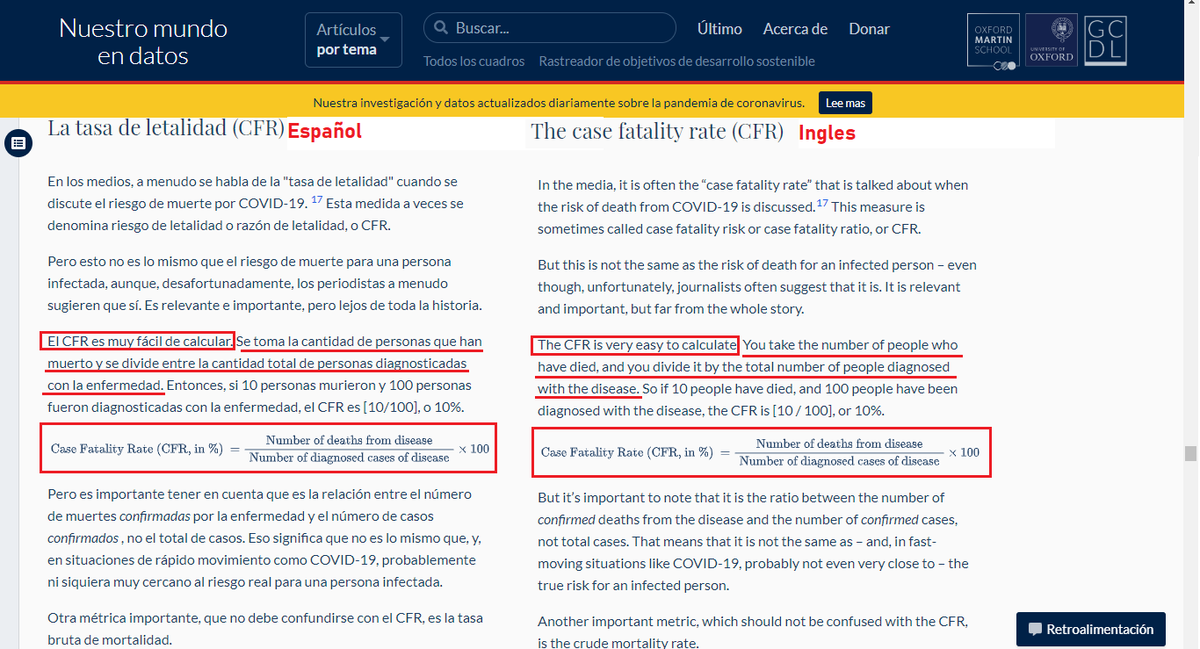Viewport: 1200px width, 649px height.
Task: Open the 'Donar' menu item
Action: pyautogui.click(x=869, y=29)
